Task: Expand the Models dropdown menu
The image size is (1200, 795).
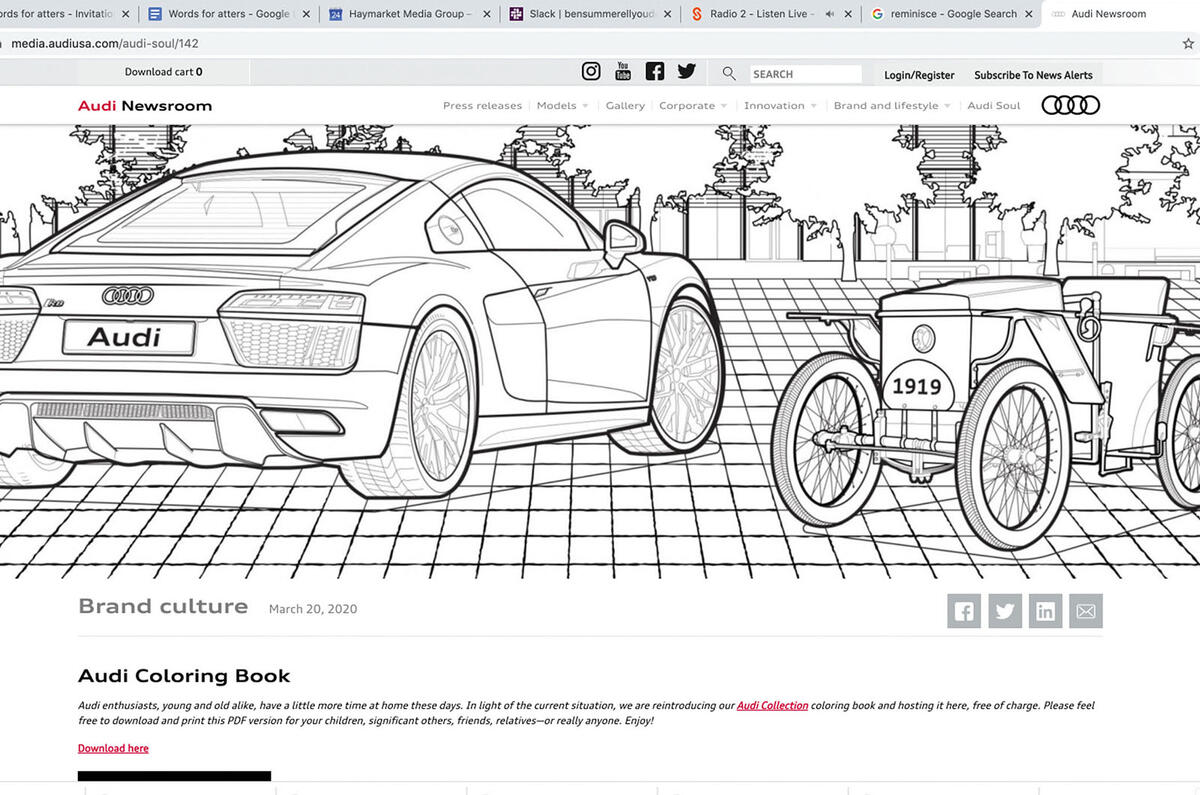Action: tap(562, 106)
